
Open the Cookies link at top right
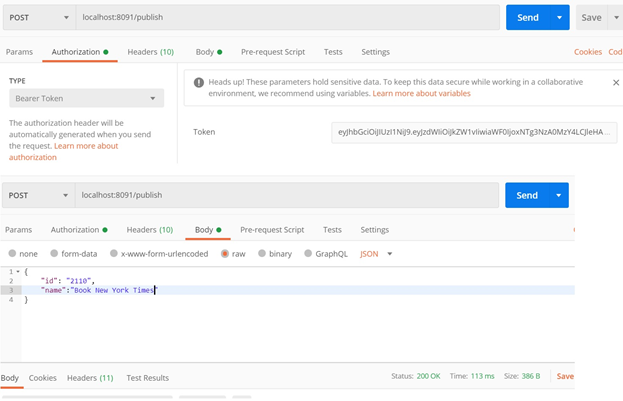point(587,52)
